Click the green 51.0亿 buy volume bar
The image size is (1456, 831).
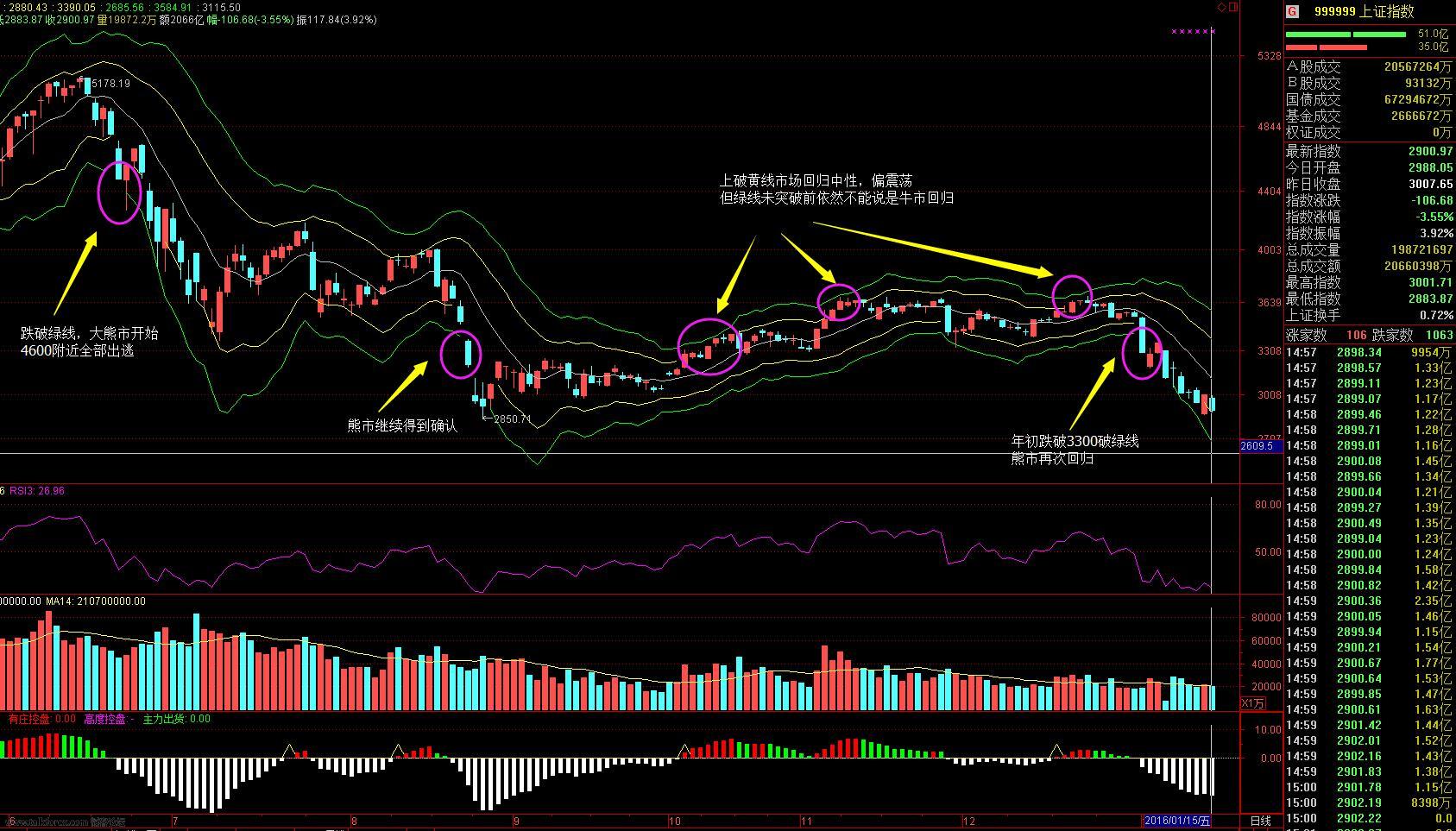(1346, 35)
